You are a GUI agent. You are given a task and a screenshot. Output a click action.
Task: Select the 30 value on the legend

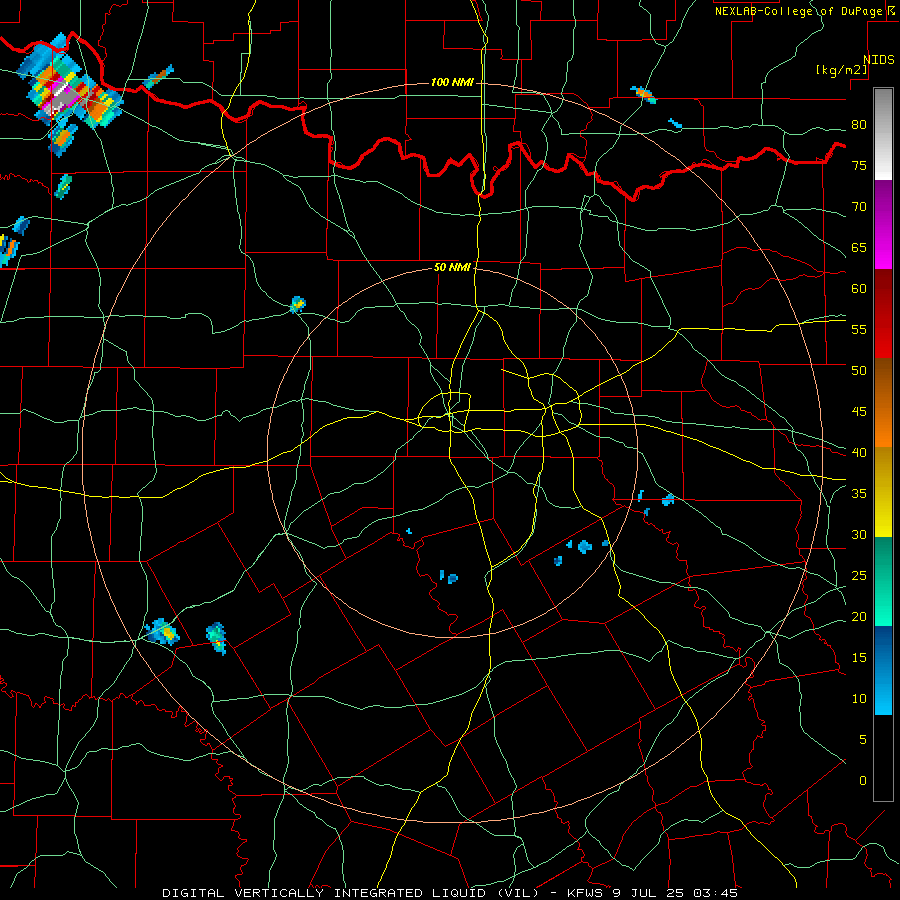[x=859, y=534]
